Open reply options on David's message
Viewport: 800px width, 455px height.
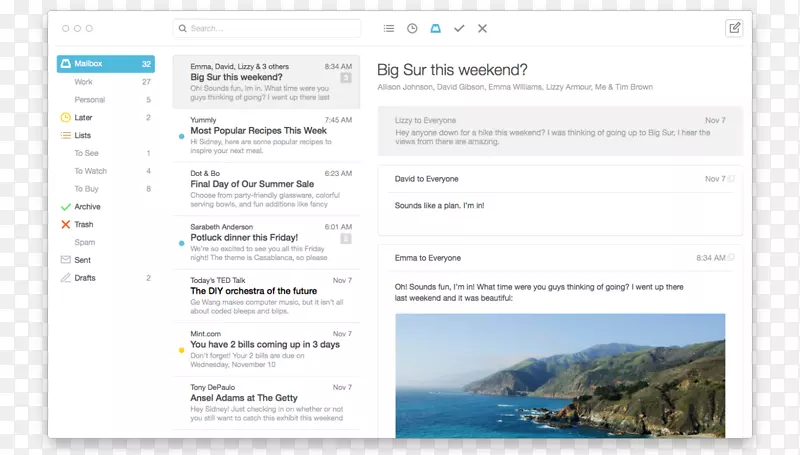pos(731,179)
